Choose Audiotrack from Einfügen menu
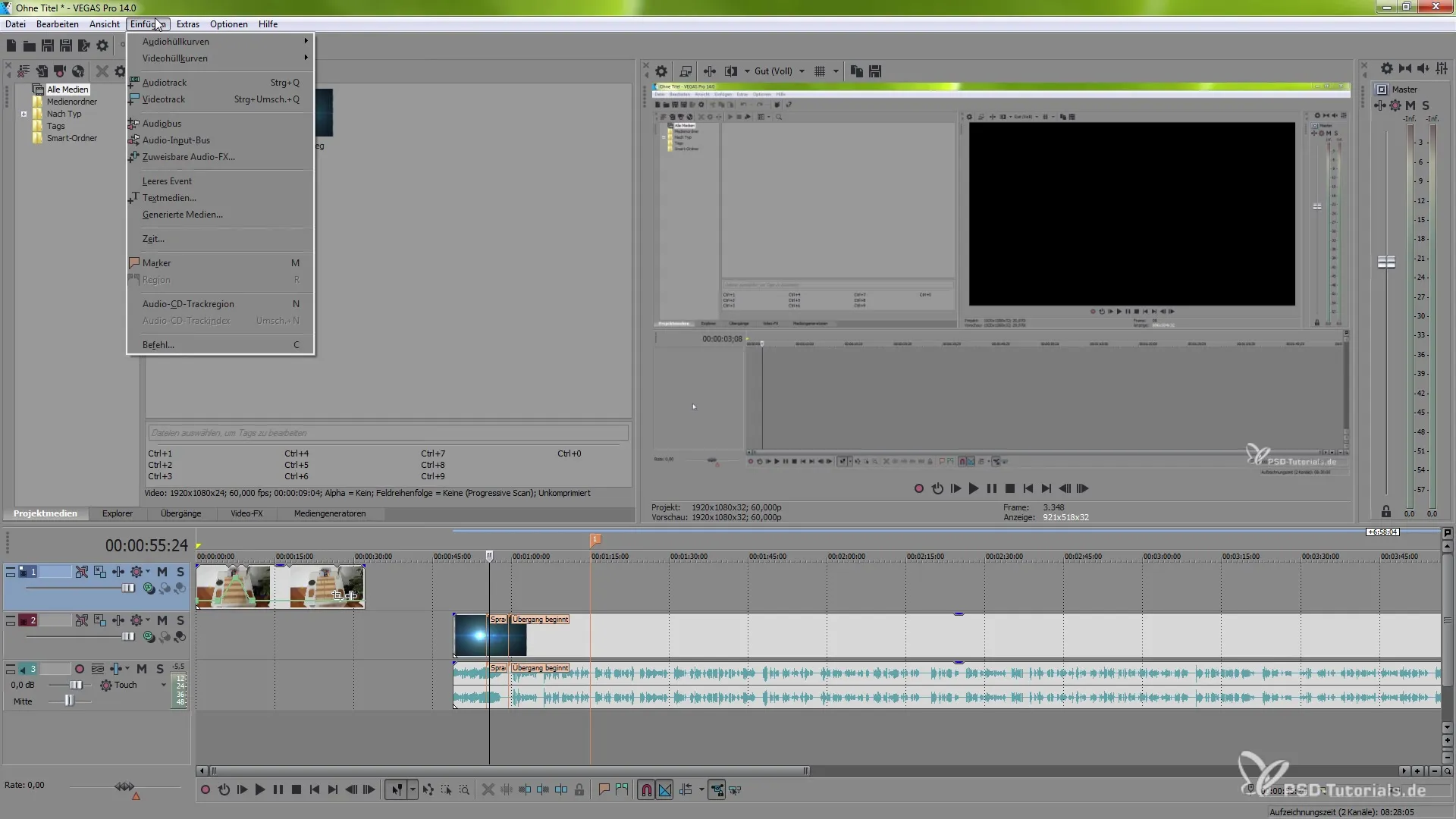1456x819 pixels. (221, 83)
